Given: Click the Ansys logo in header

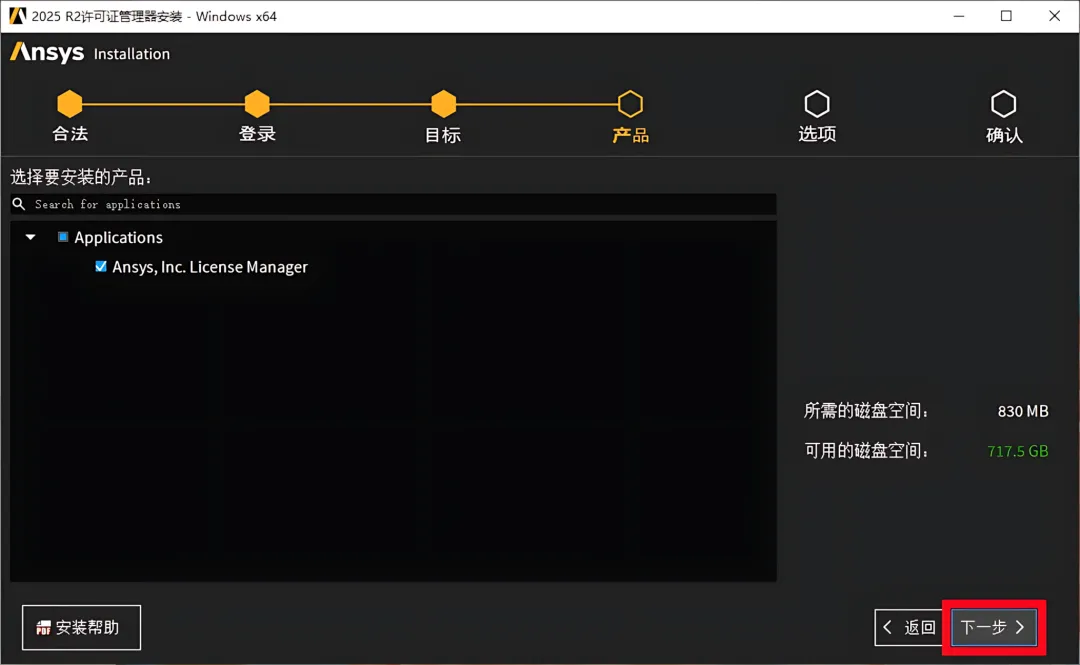Looking at the screenshot, I should [47, 53].
